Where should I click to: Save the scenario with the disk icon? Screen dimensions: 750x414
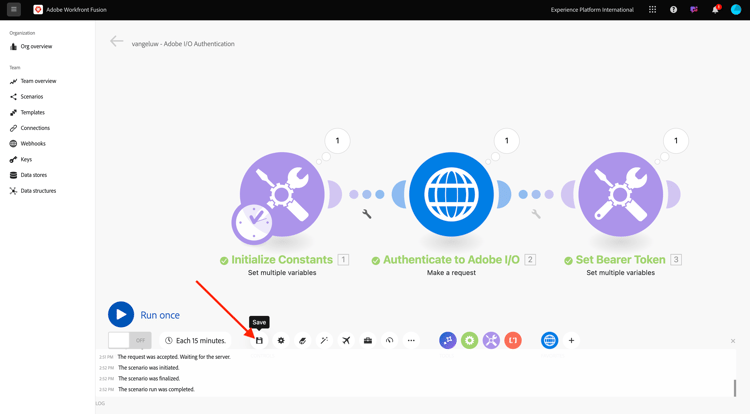pos(259,340)
